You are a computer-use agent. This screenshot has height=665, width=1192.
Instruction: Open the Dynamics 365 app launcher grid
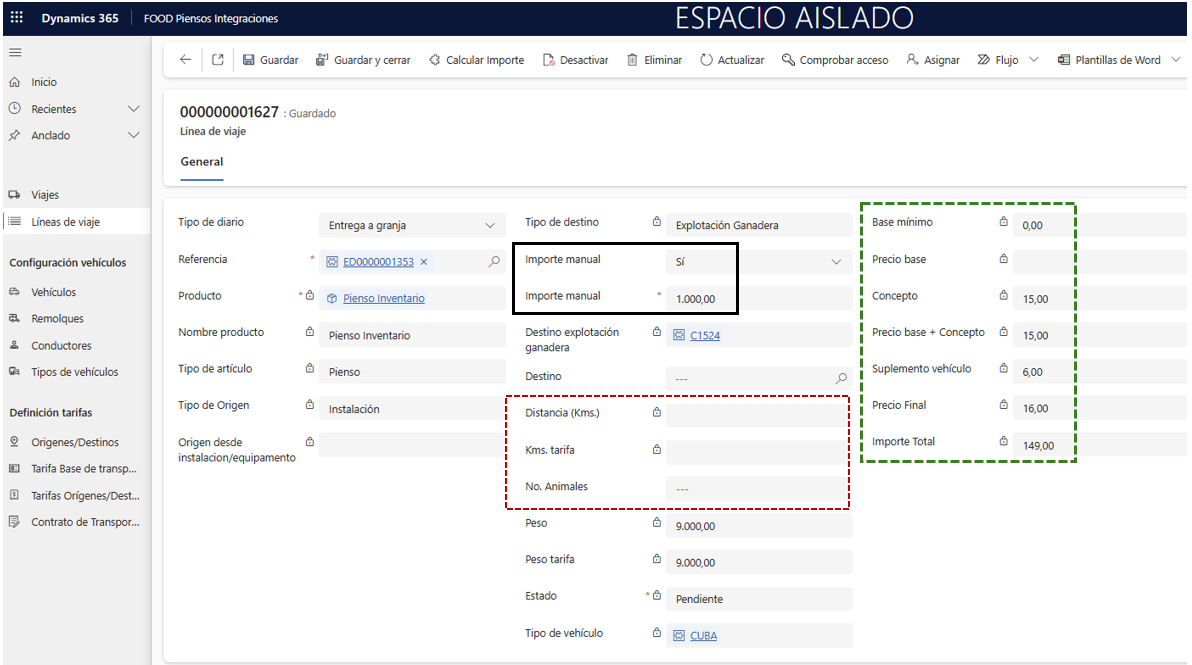(x=16, y=18)
